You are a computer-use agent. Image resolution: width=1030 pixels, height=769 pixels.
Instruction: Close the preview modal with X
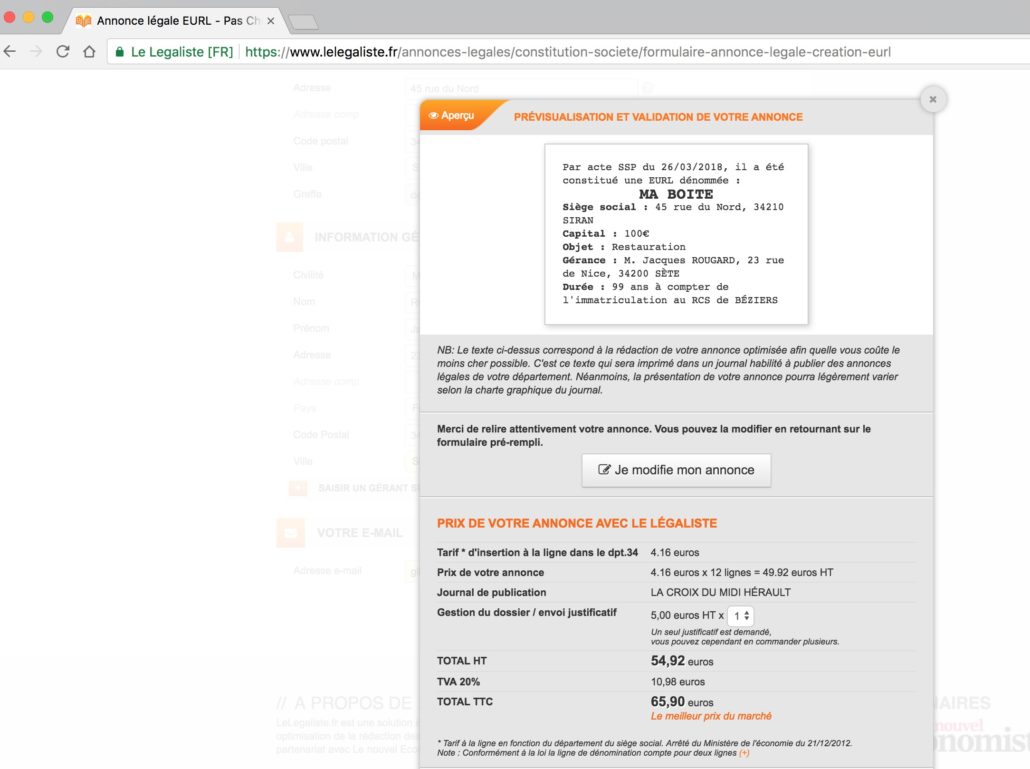tap(933, 99)
